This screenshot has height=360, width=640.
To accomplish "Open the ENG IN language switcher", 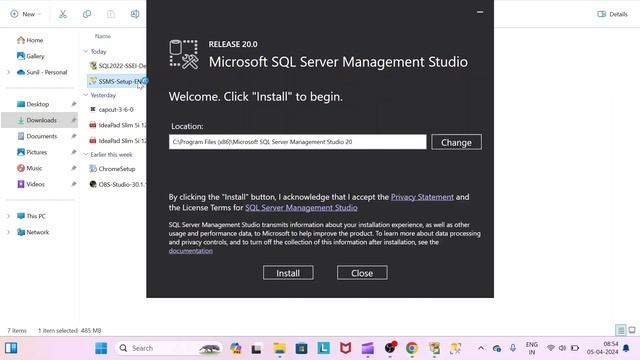I will tap(531, 348).
